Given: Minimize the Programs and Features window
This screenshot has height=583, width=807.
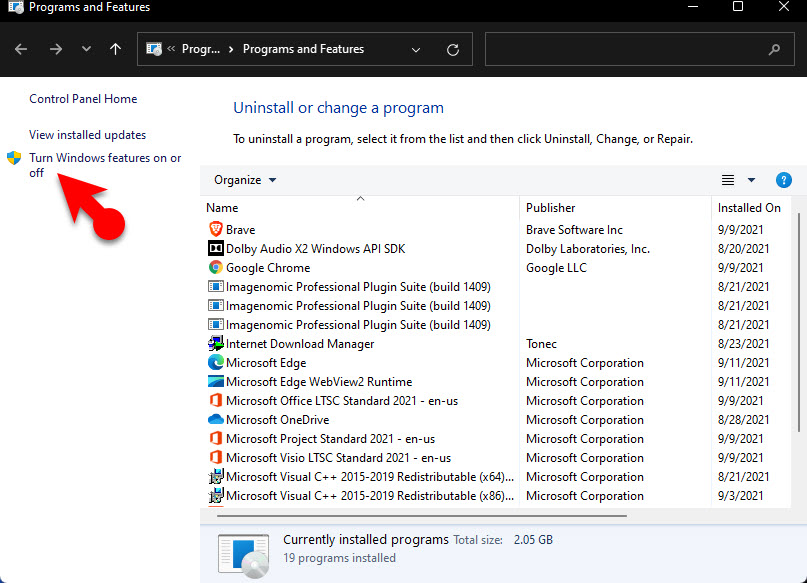Looking at the screenshot, I should (693, 6).
